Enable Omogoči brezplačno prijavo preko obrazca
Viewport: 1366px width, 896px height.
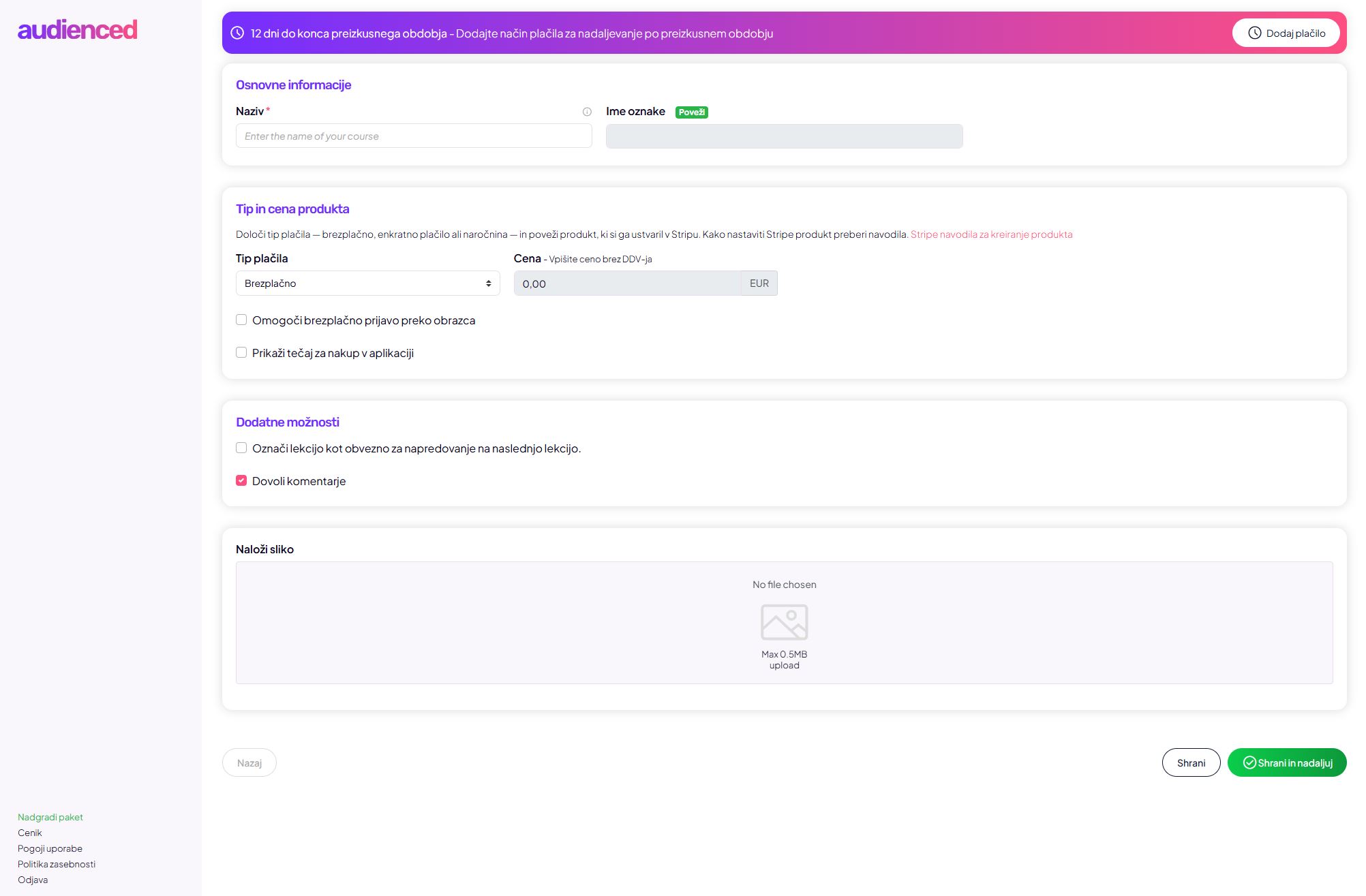[x=241, y=320]
